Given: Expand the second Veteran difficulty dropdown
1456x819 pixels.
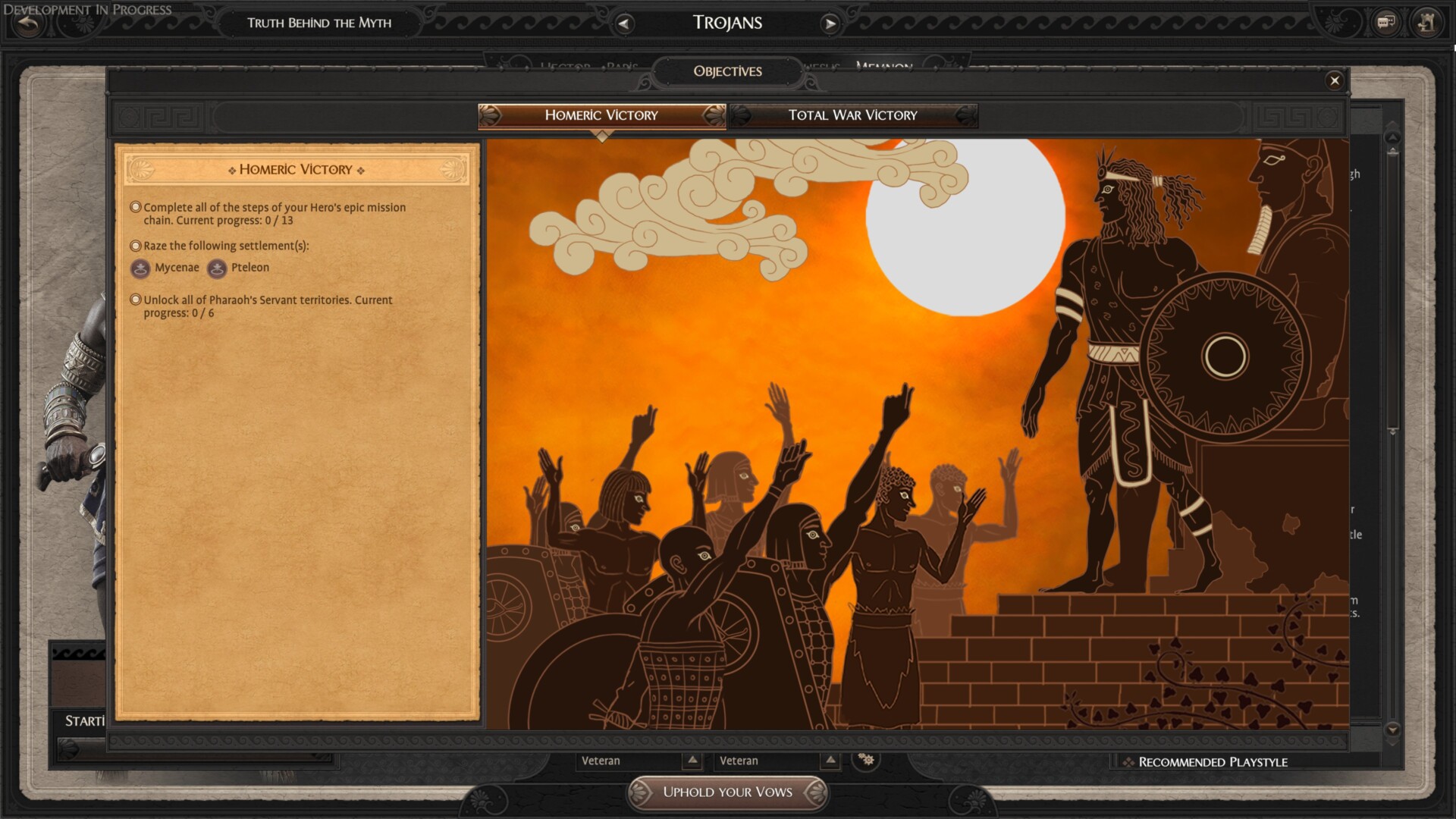Looking at the screenshot, I should (830, 760).
